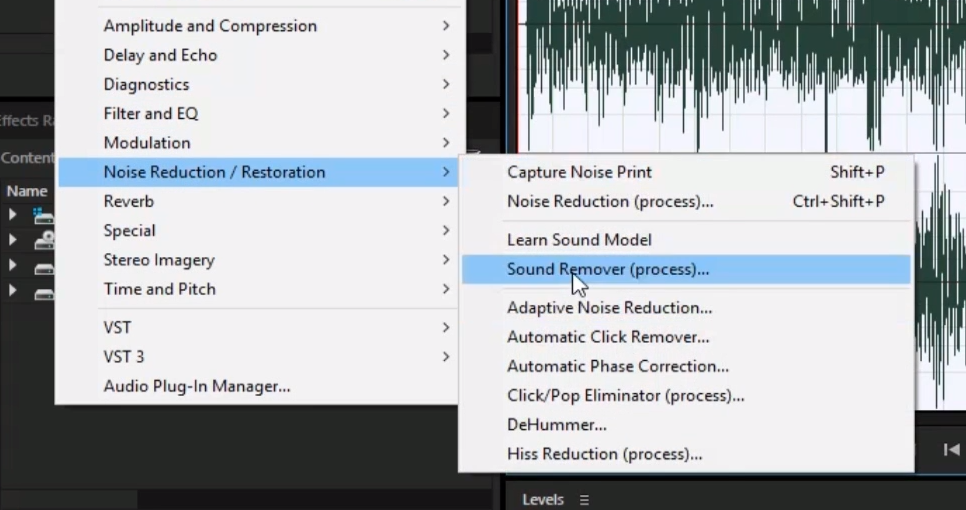Open the DeHummer effect
Image resolution: width=966 pixels, height=510 pixels.
coord(556,425)
